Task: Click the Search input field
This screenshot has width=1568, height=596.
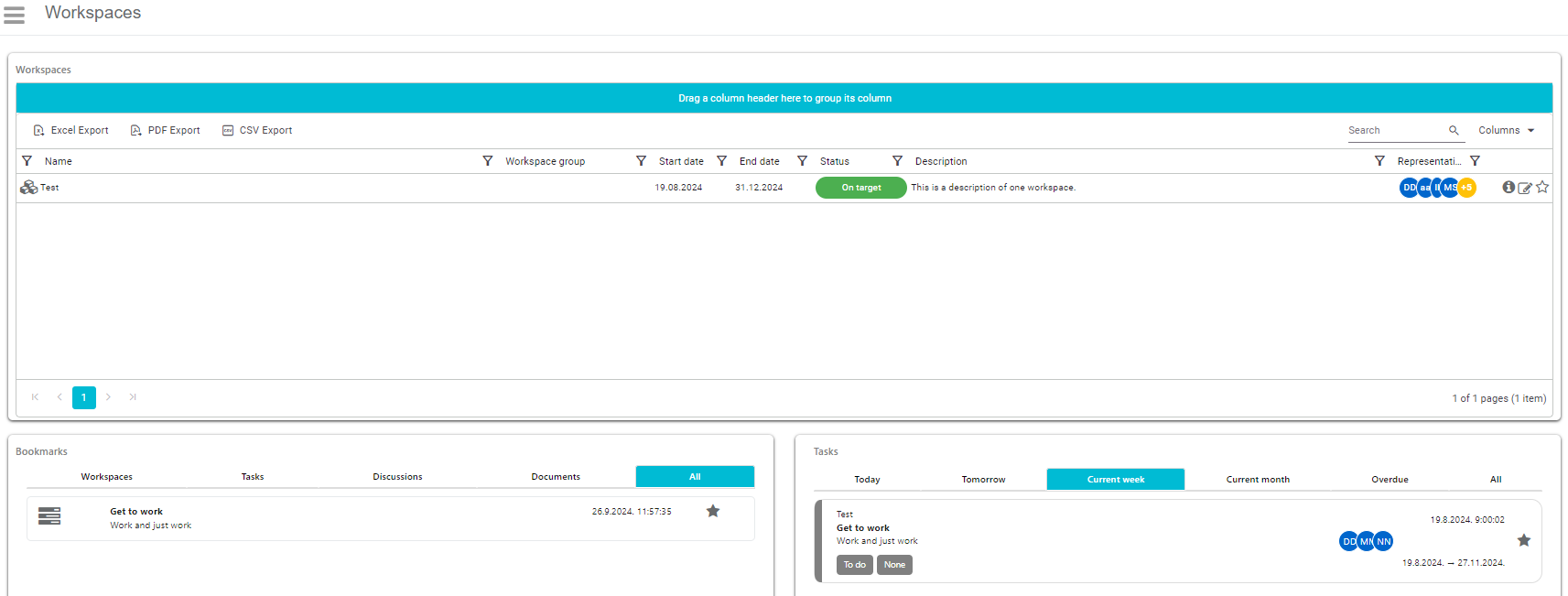Action: (1394, 131)
